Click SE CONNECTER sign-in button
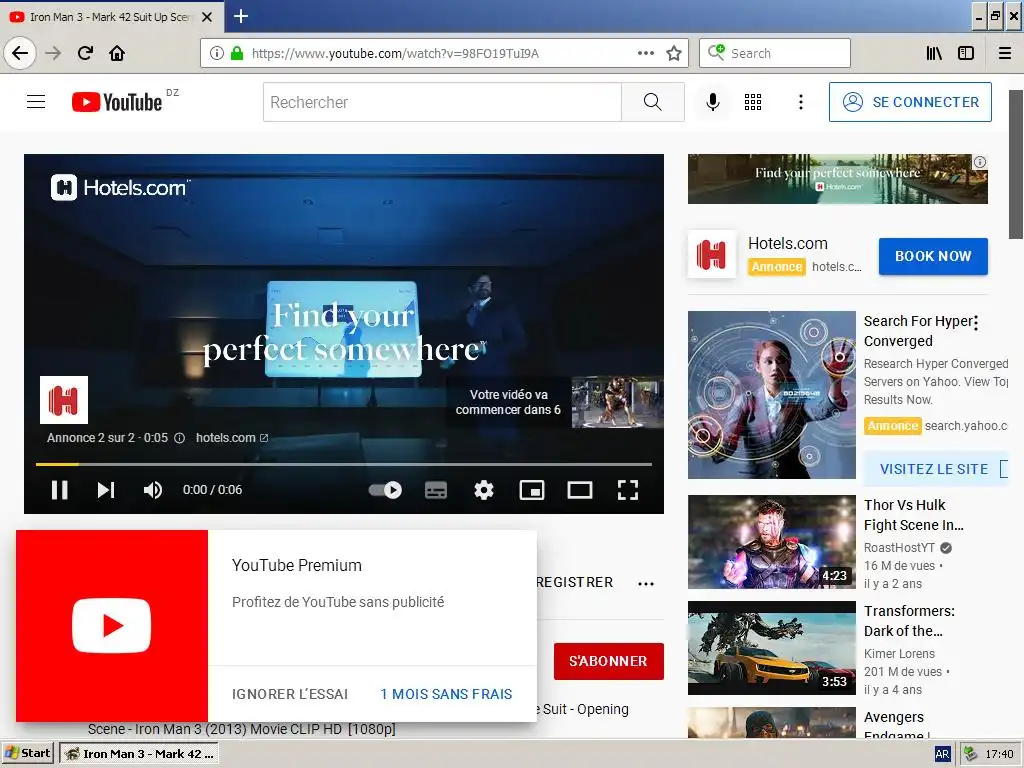 pyautogui.click(x=910, y=102)
